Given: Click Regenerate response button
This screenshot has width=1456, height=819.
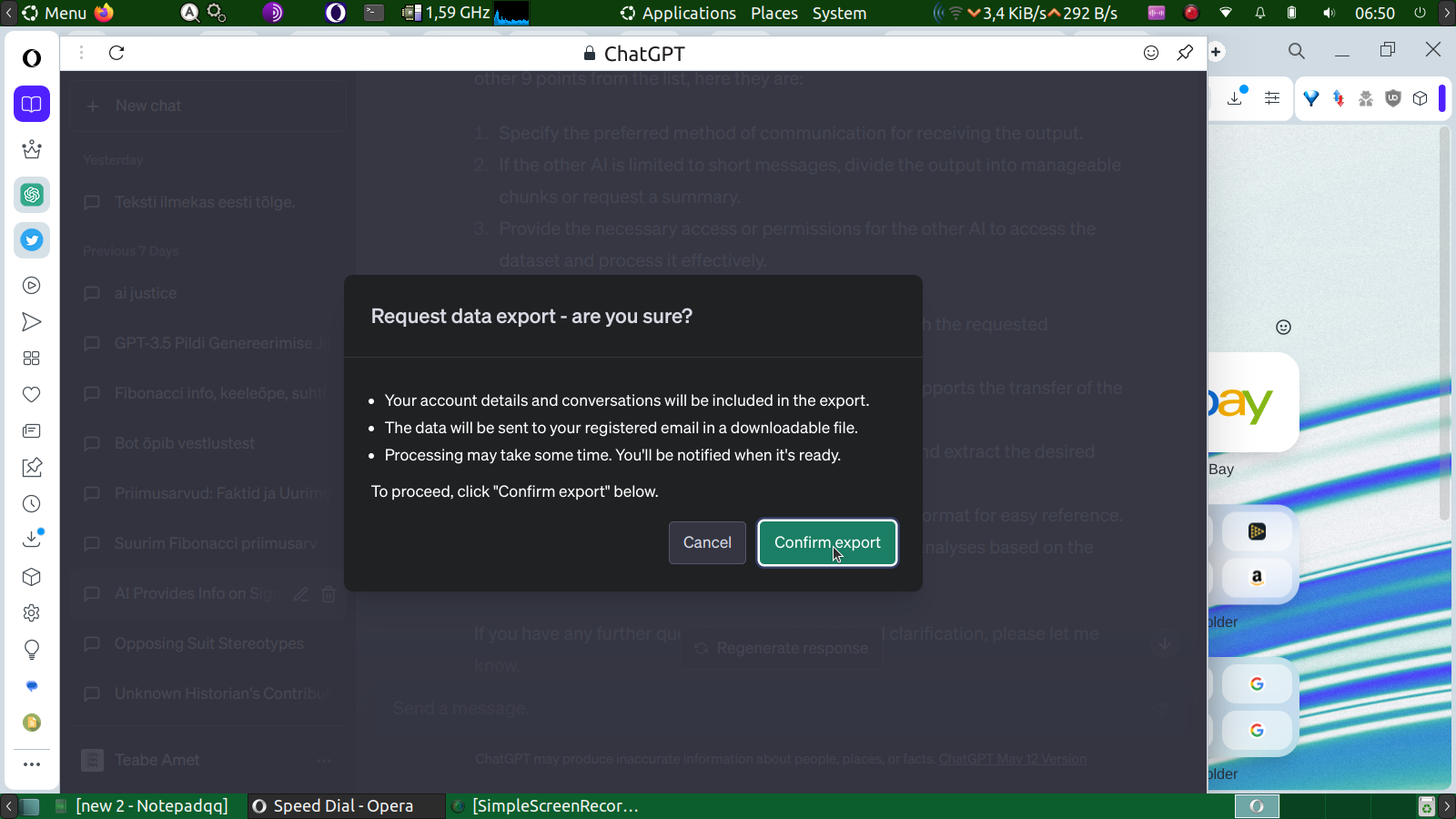Looking at the screenshot, I should (x=782, y=648).
